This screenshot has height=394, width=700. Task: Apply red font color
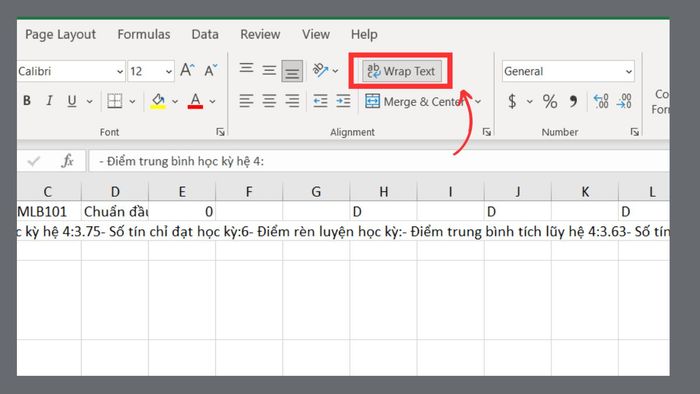pyautogui.click(x=195, y=101)
